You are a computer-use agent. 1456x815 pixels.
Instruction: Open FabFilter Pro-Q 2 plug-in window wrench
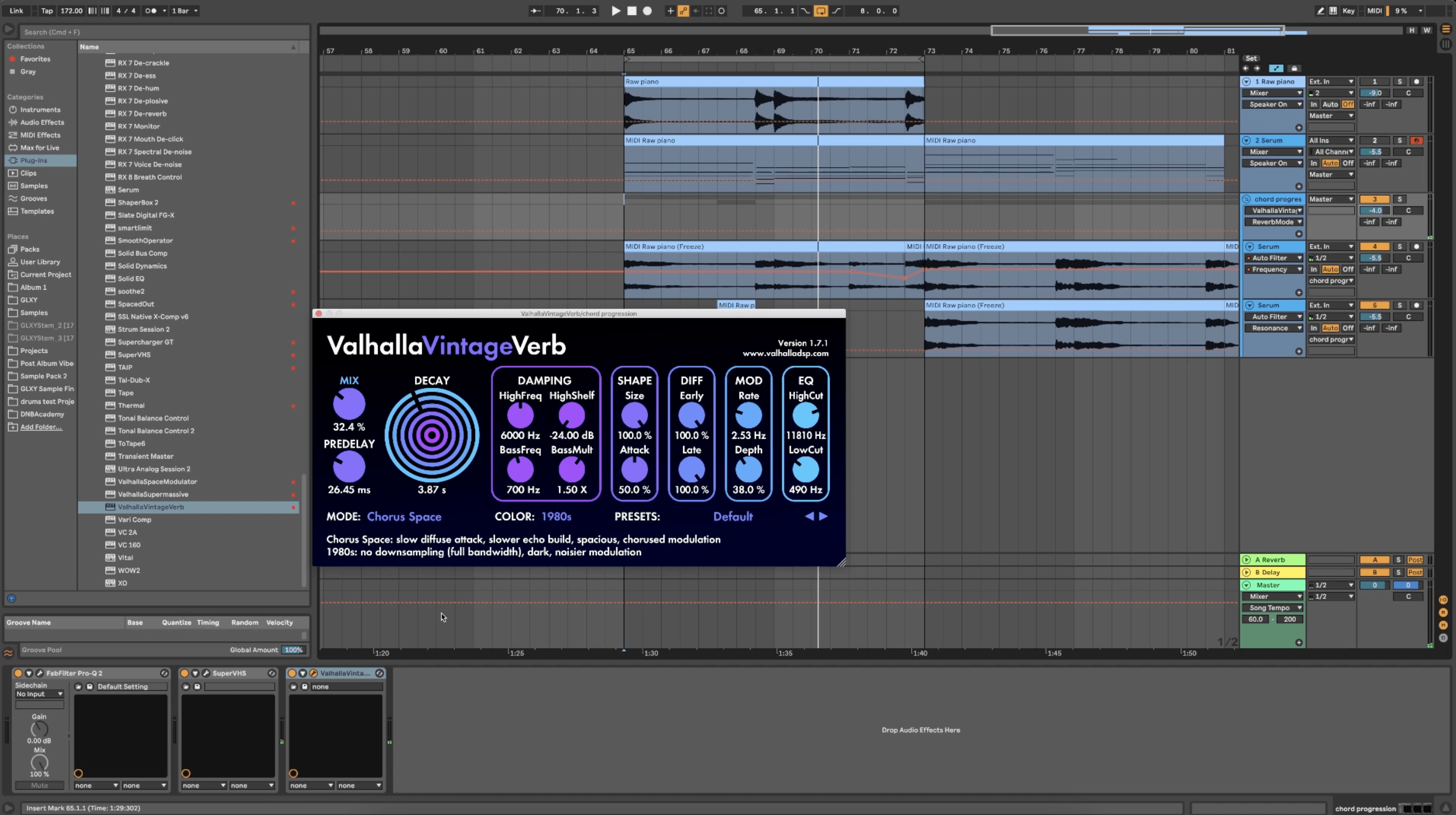pyautogui.click(x=40, y=673)
